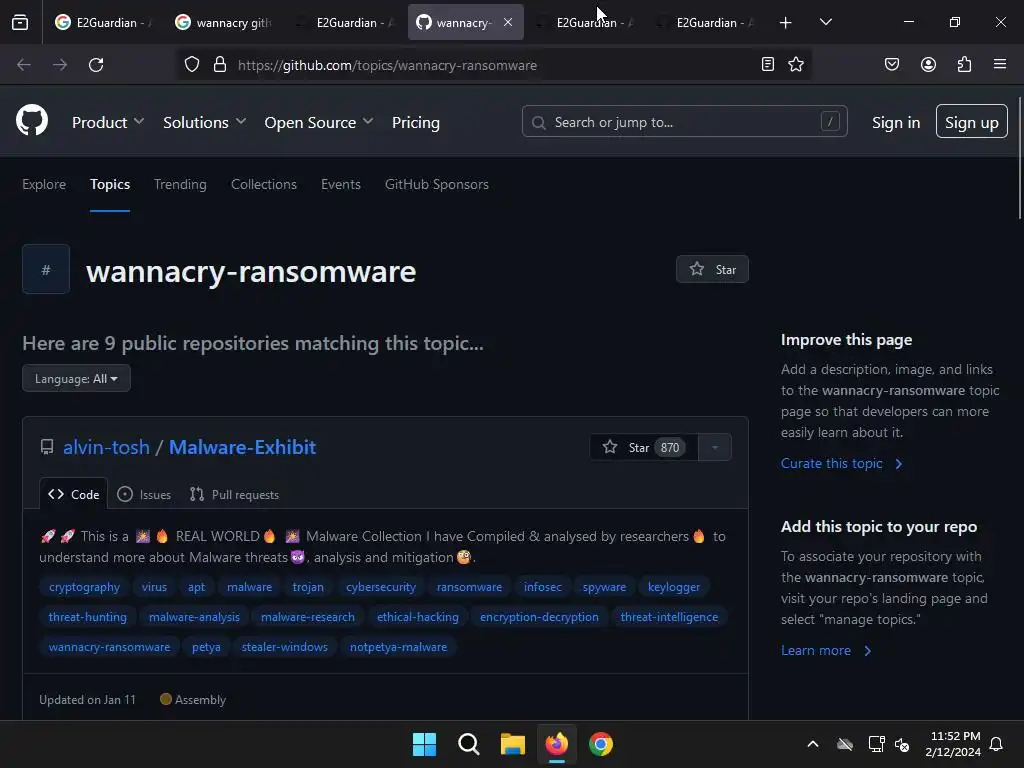Open the GitHub Sponsors tab
Screen dimensions: 1024x768
click(437, 184)
